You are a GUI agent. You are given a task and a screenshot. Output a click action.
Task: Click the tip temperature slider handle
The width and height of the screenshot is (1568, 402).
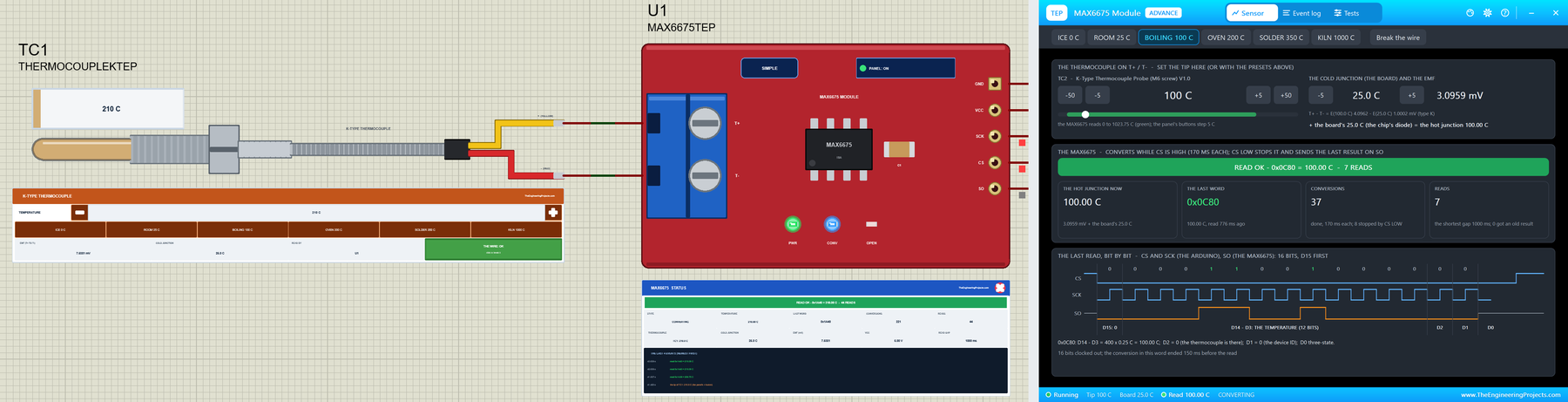(x=1085, y=114)
